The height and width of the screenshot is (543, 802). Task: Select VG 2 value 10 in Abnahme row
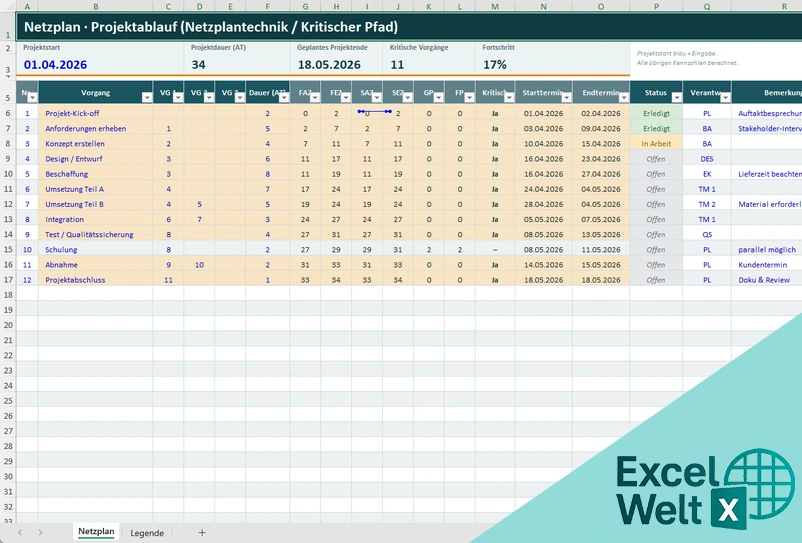coord(199,265)
